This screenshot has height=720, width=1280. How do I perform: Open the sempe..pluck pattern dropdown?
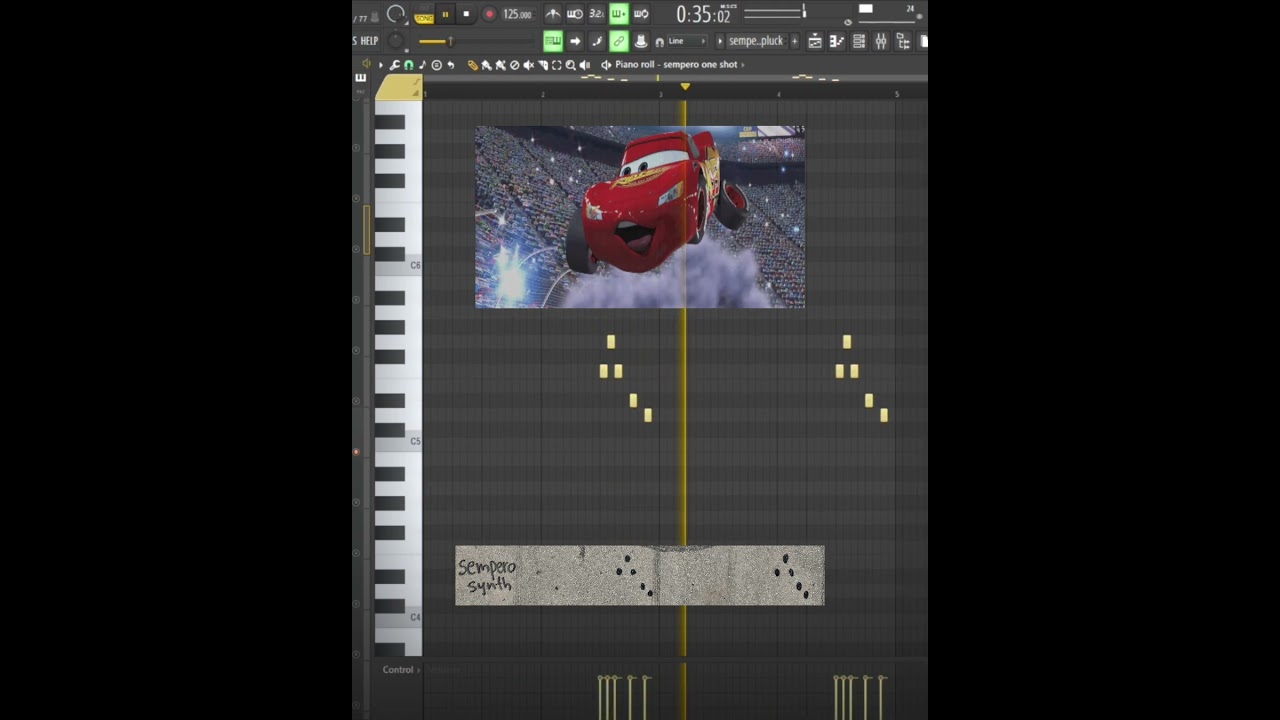757,41
